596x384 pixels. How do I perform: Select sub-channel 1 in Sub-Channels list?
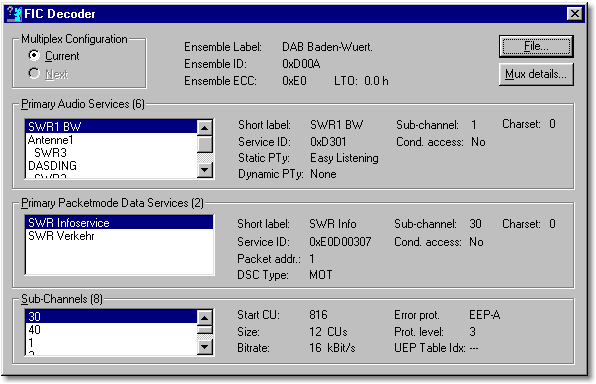111,343
